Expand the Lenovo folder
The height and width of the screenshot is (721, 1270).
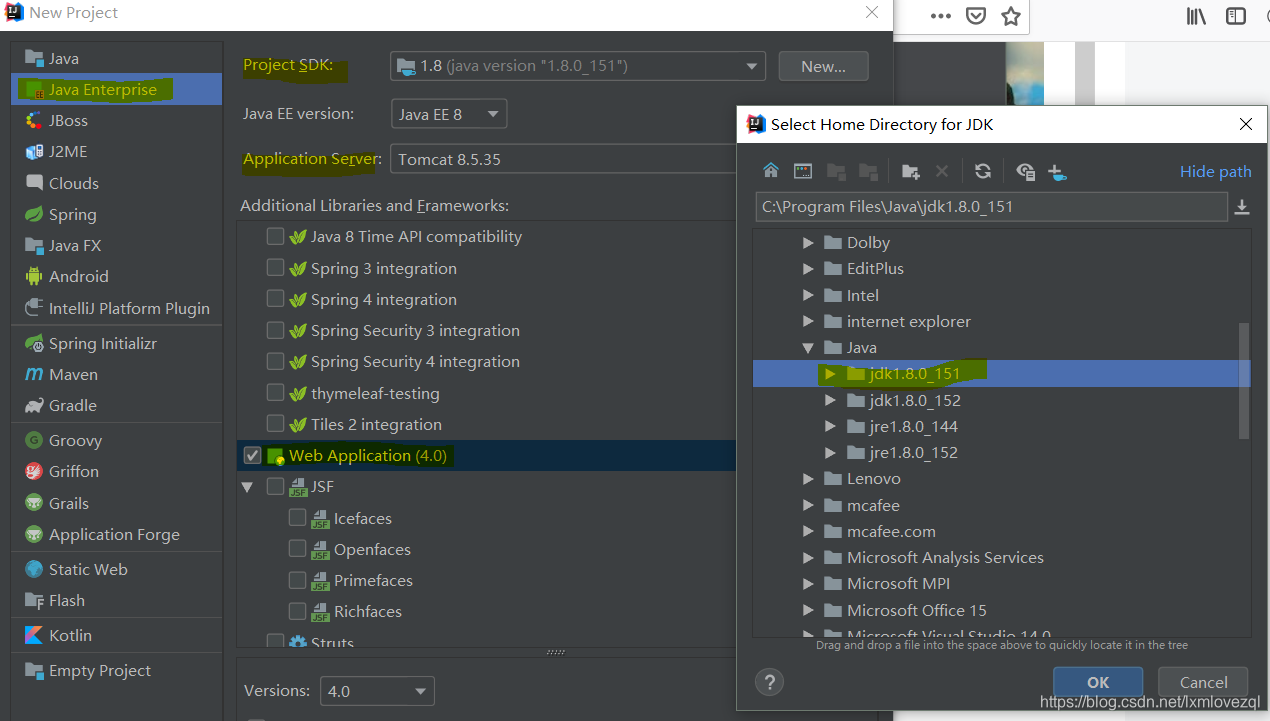click(x=808, y=479)
